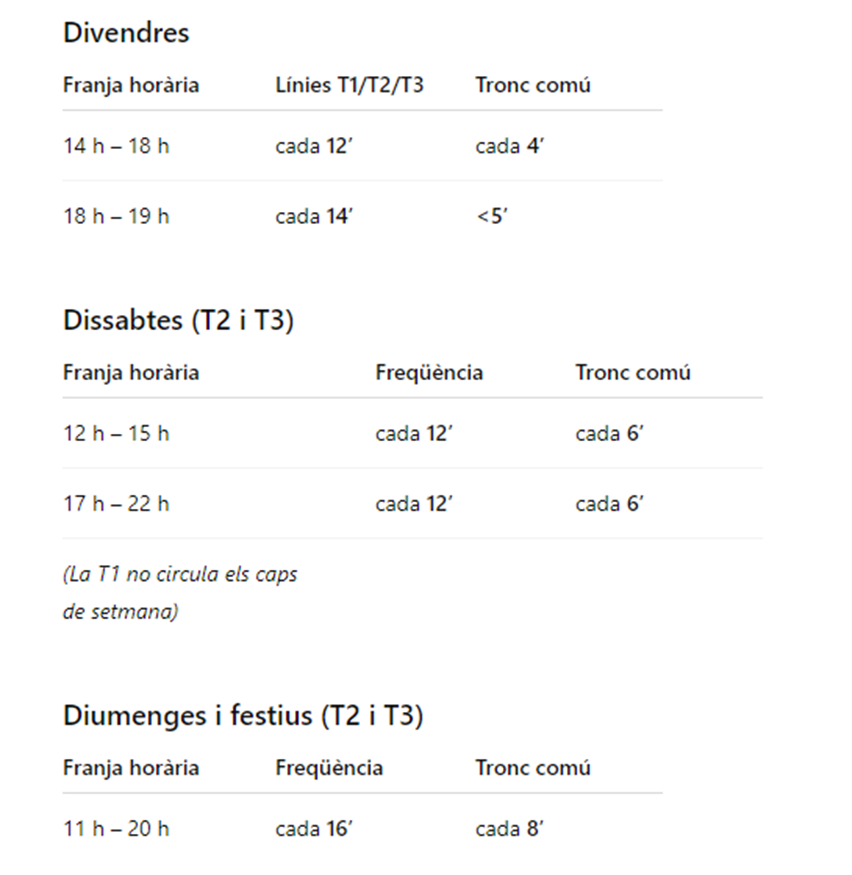Click the 14 h – 18 h time slot

[116, 146]
